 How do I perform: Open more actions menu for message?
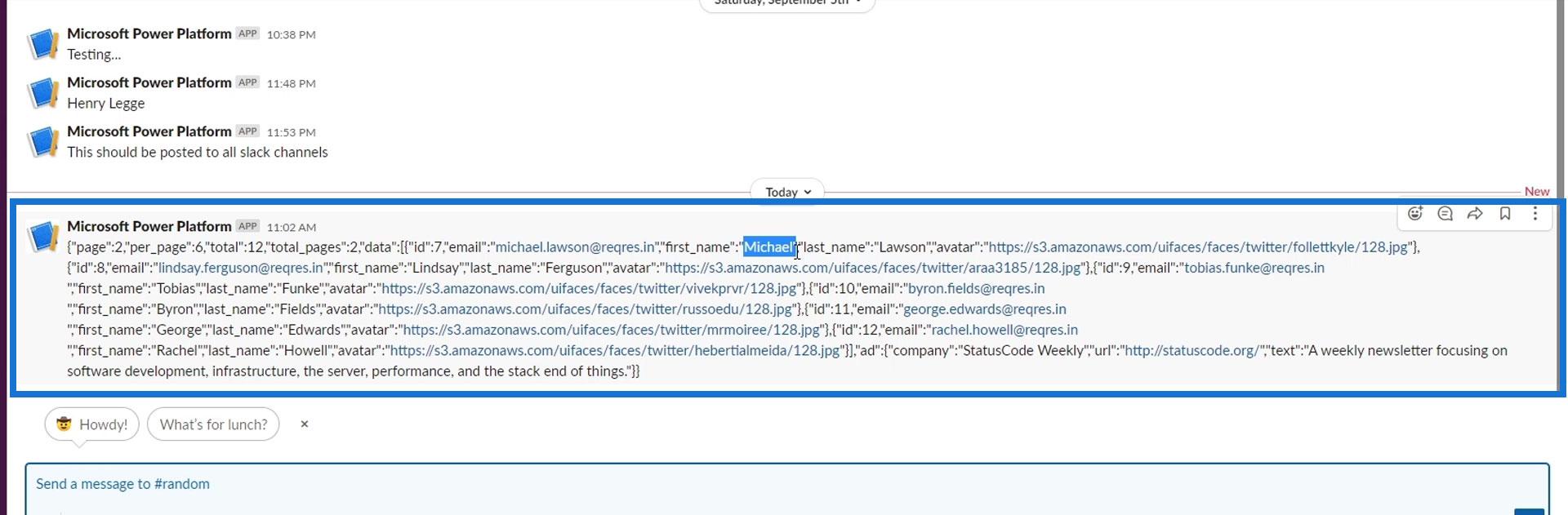click(1535, 214)
